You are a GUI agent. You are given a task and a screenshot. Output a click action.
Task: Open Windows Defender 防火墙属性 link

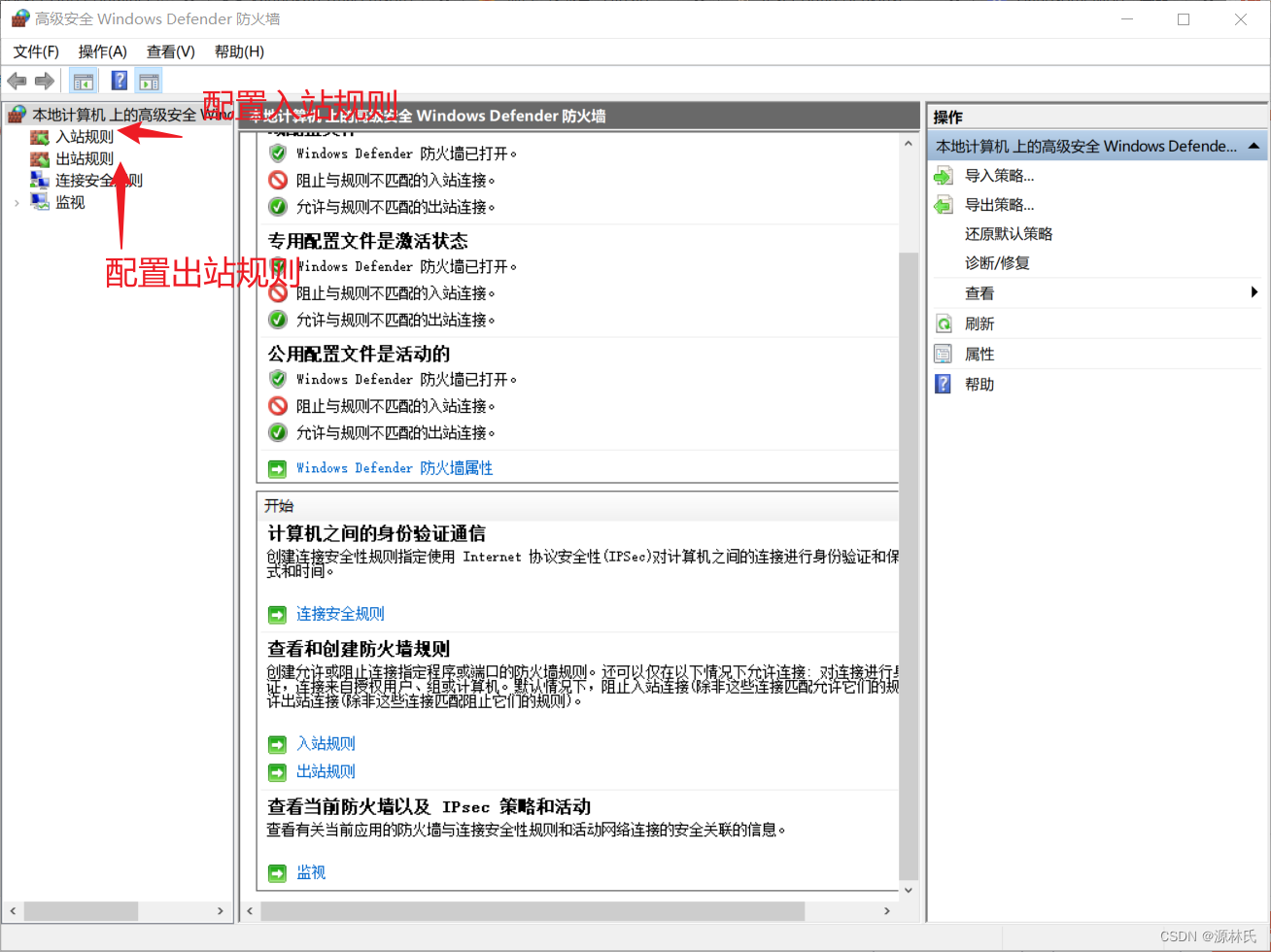395,468
